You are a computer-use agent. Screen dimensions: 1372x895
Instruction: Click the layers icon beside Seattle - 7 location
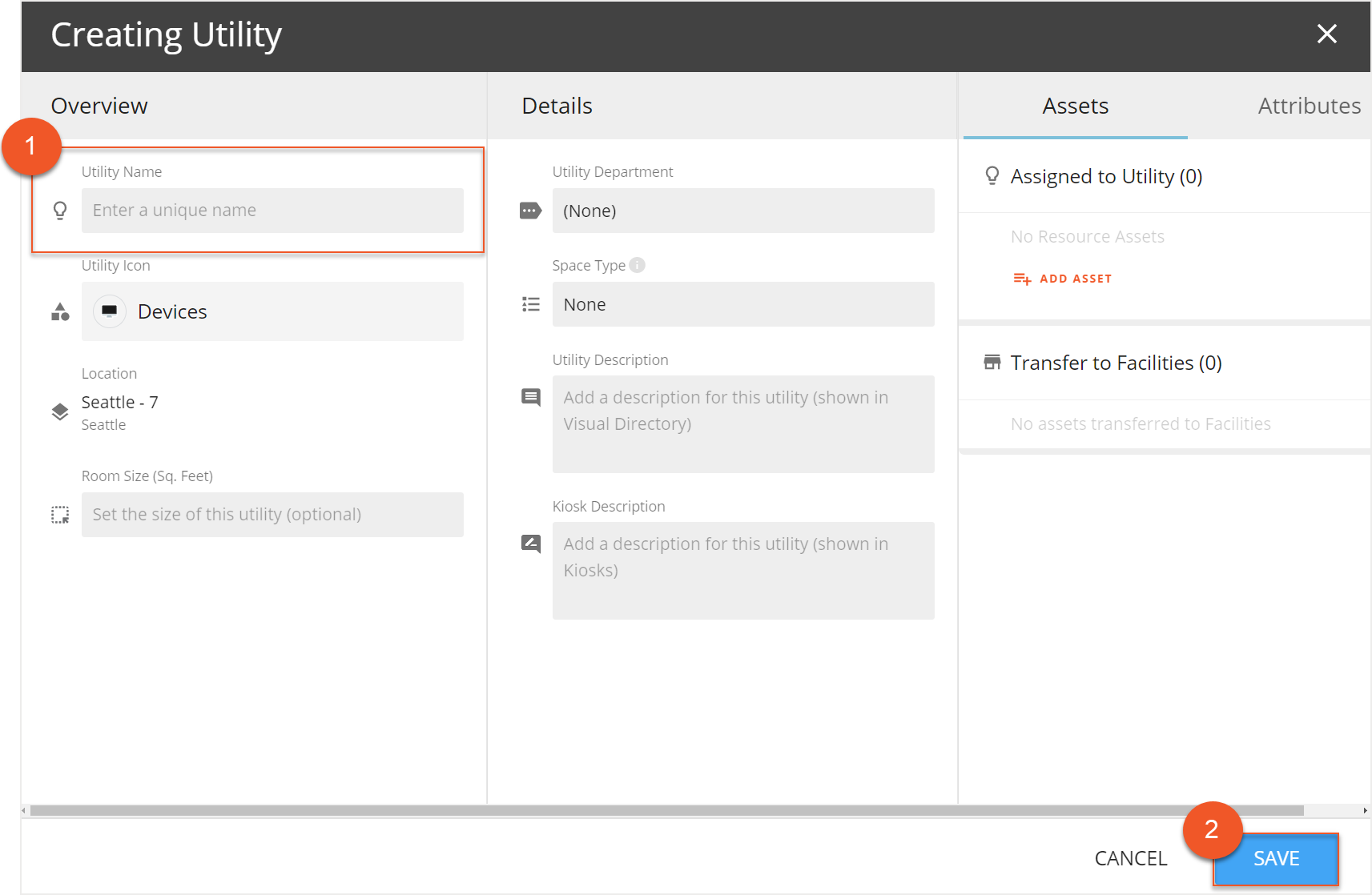pyautogui.click(x=60, y=411)
